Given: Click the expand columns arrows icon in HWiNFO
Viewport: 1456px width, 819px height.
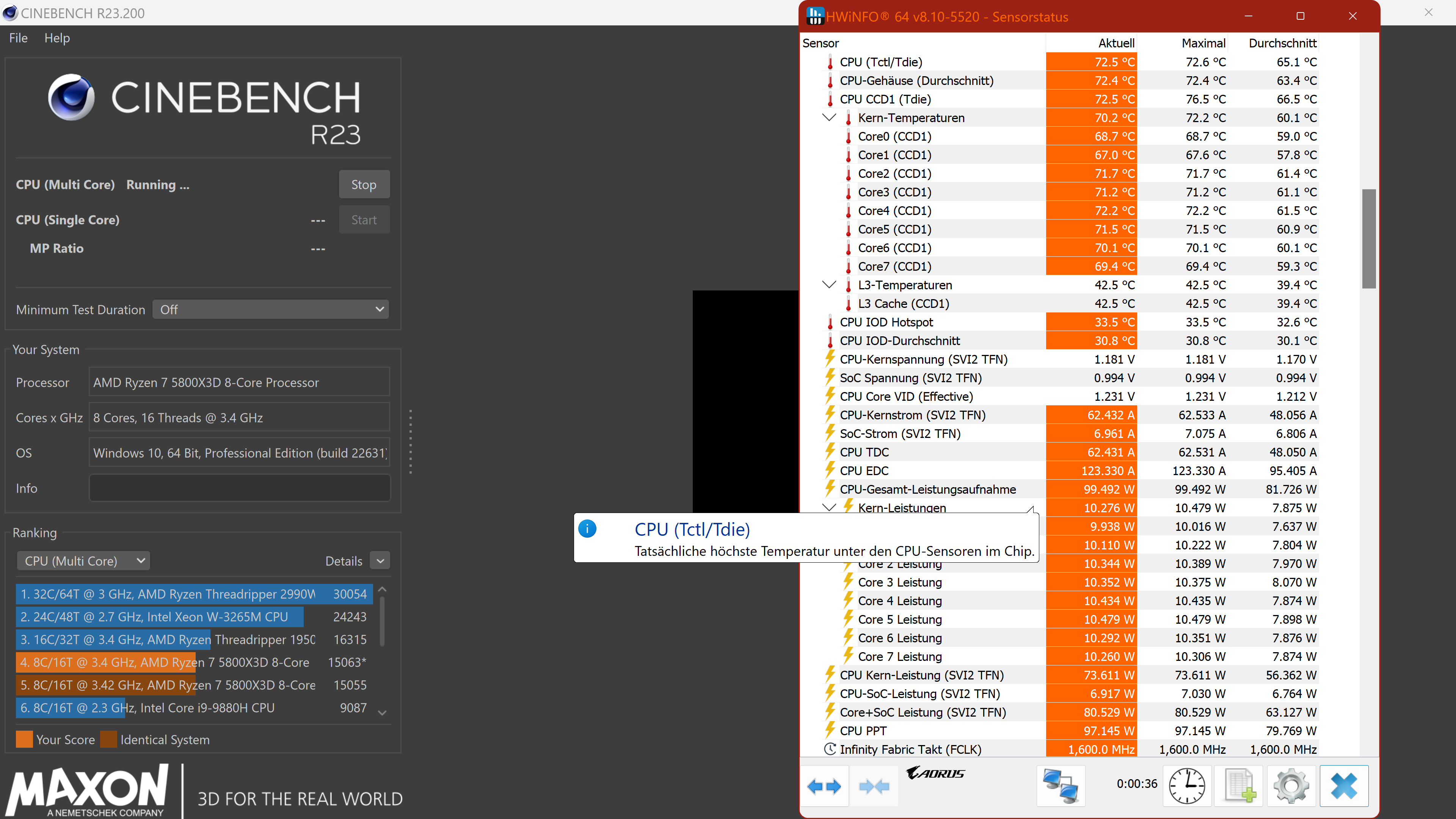Looking at the screenshot, I should (824, 786).
